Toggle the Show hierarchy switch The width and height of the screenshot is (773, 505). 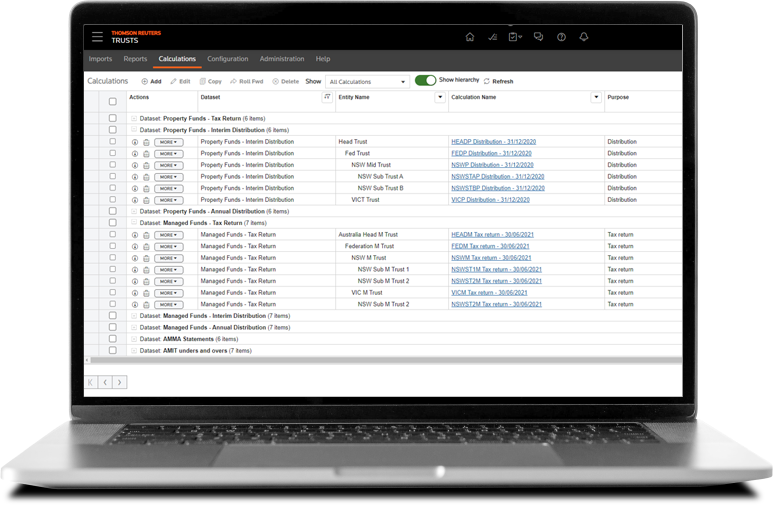click(425, 80)
